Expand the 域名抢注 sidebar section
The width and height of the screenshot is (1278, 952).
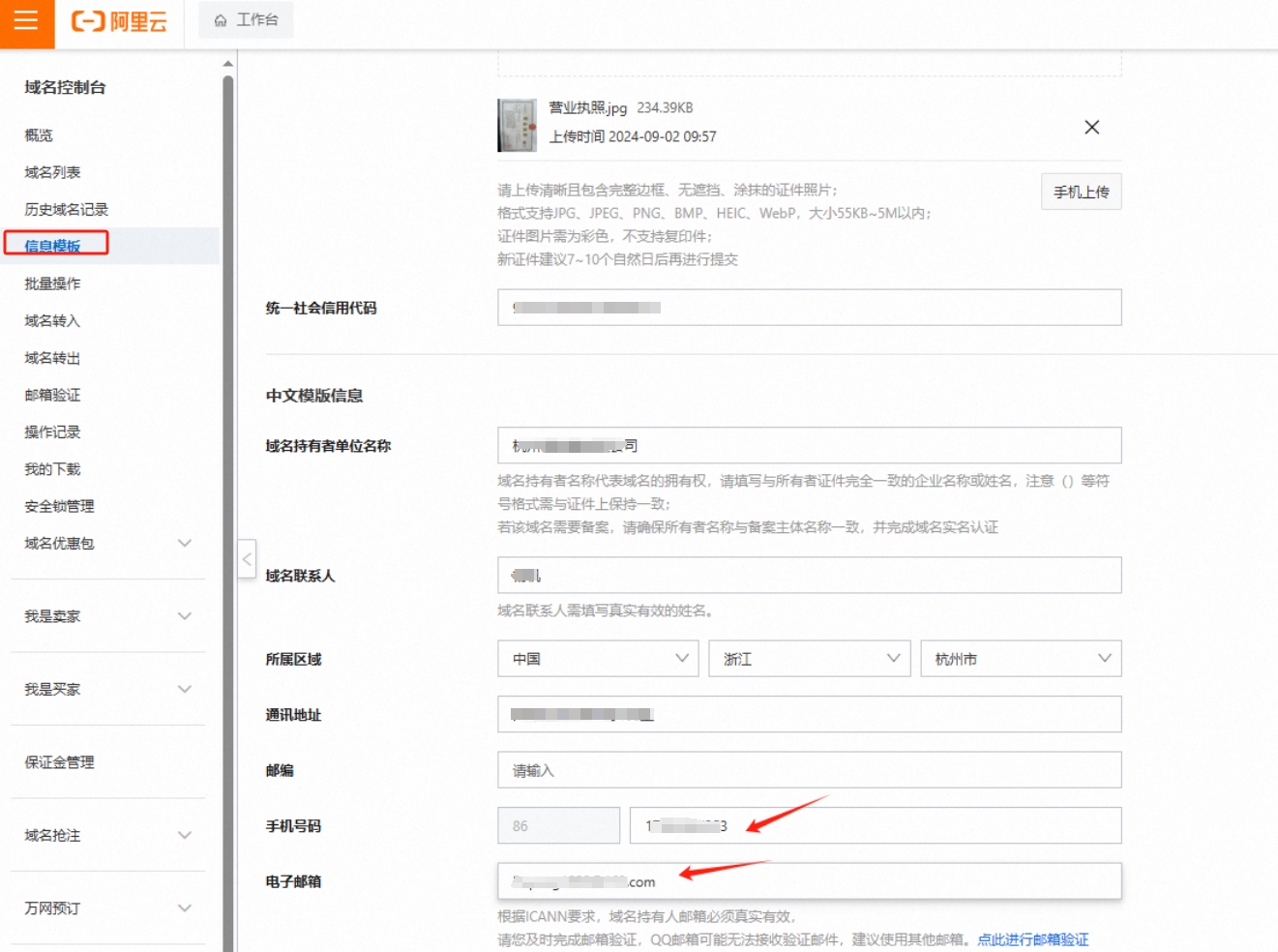(x=184, y=836)
